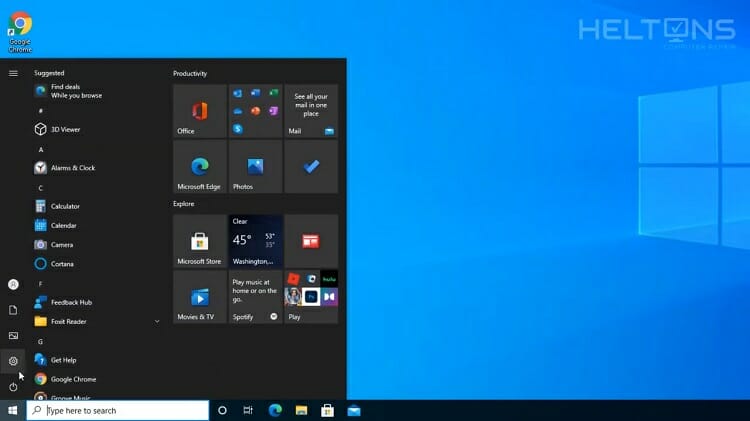The height and width of the screenshot is (421, 750).
Task: Jump to letter C in app list
Action: 41,188
